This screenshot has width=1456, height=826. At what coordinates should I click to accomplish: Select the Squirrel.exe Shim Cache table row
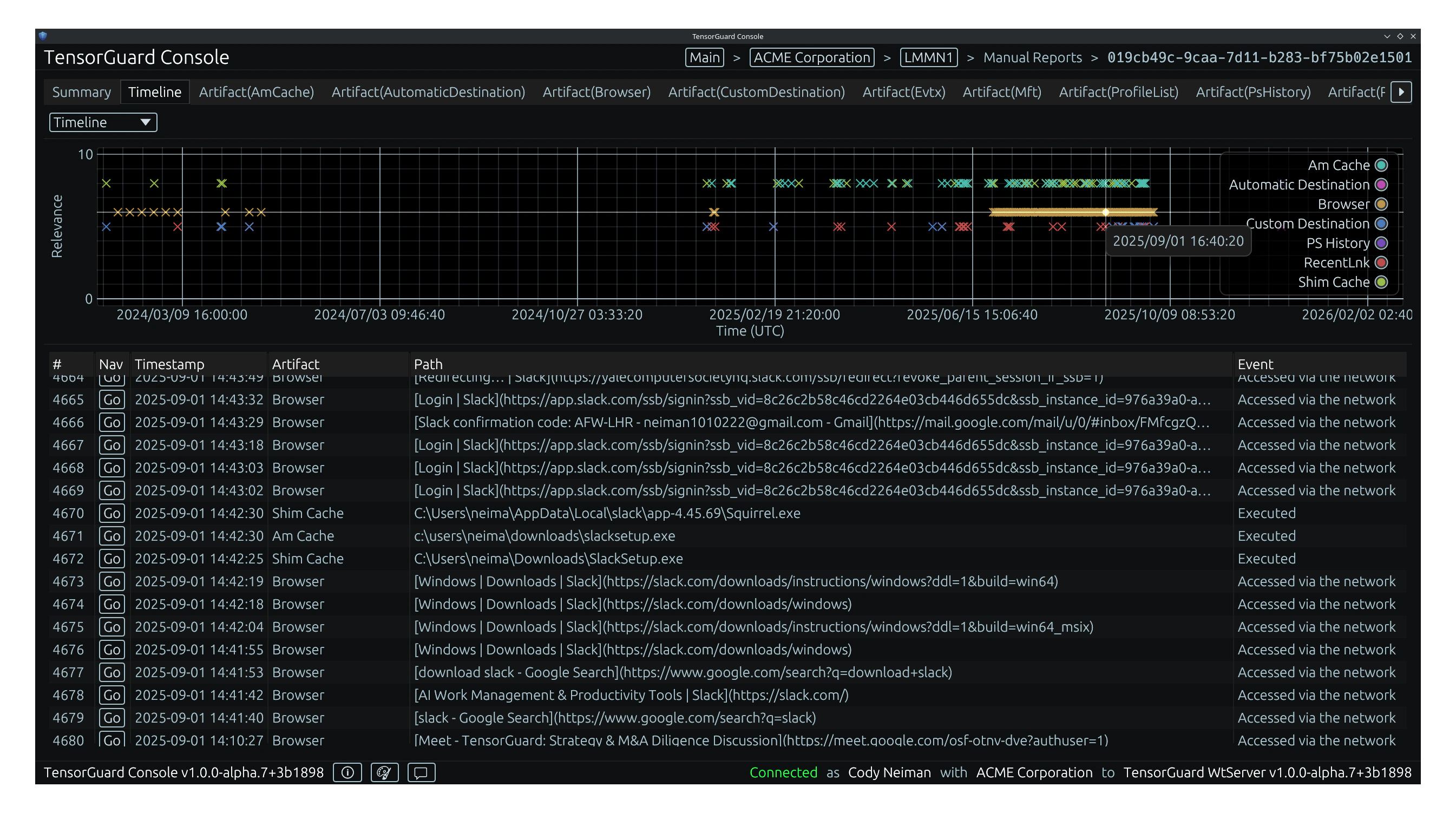607,513
